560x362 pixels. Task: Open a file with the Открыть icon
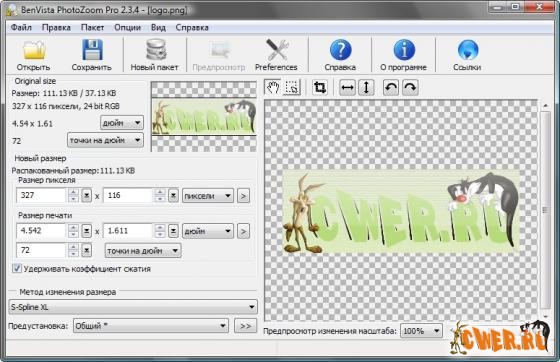click(x=34, y=55)
